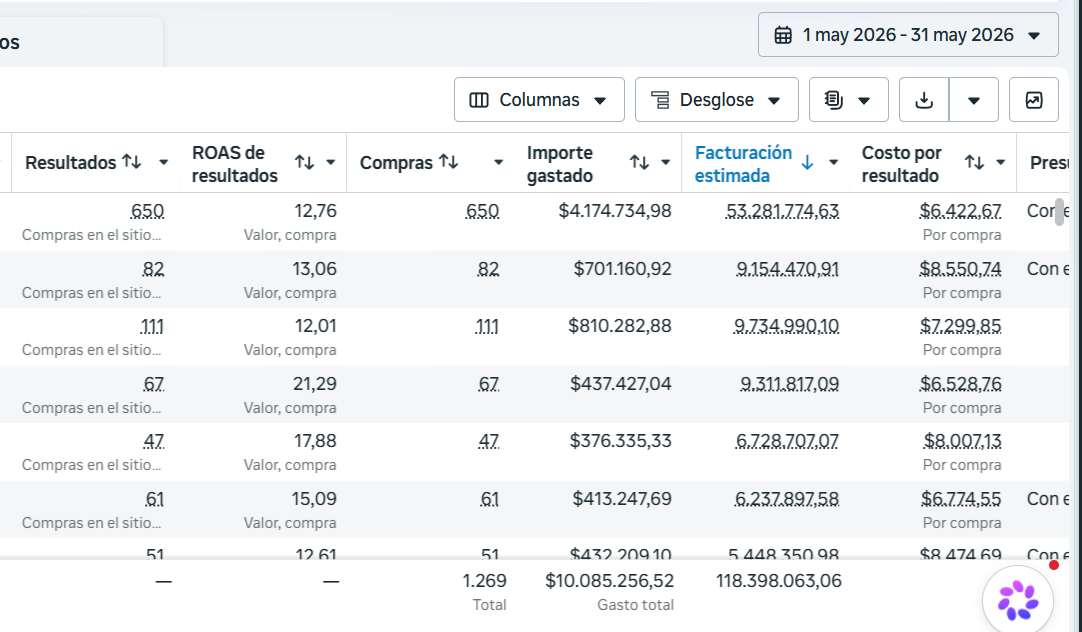Sort by Costo por resultado arrows

pyautogui.click(x=974, y=162)
